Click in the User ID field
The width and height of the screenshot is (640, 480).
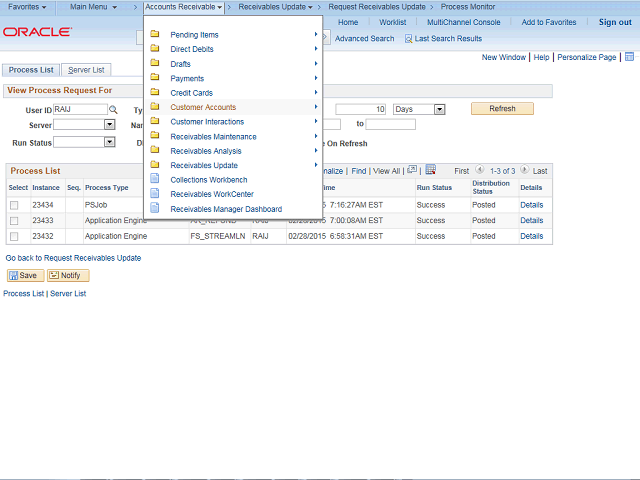point(80,109)
